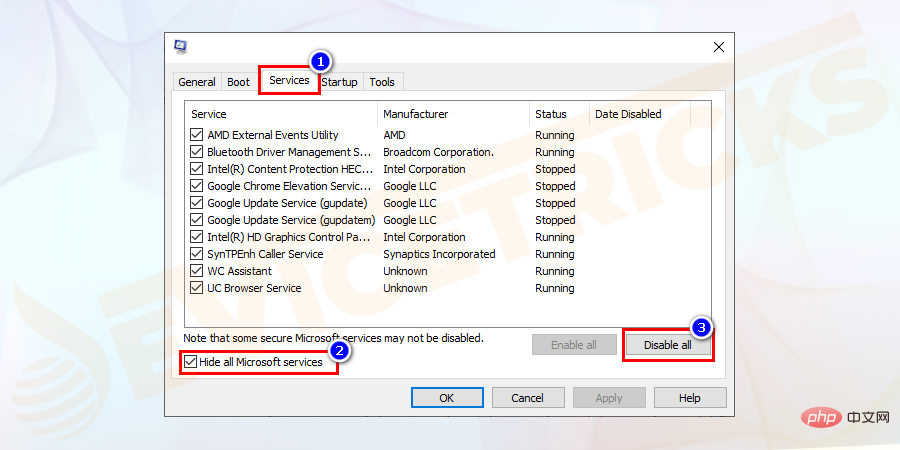
Task: Click Broadcom Corporation manufacturer cell
Action: click(439, 152)
